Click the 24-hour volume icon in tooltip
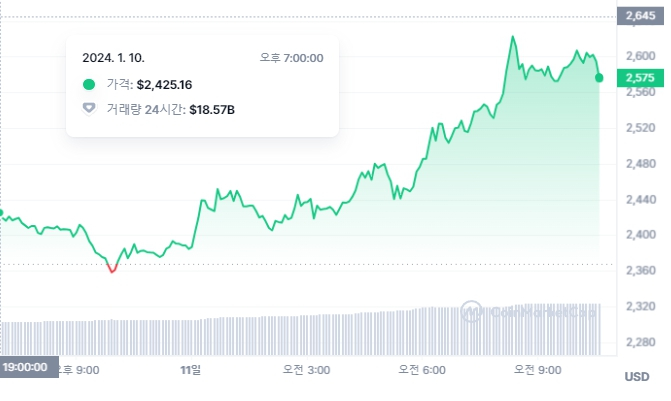This screenshot has width=671, height=401. point(89,105)
